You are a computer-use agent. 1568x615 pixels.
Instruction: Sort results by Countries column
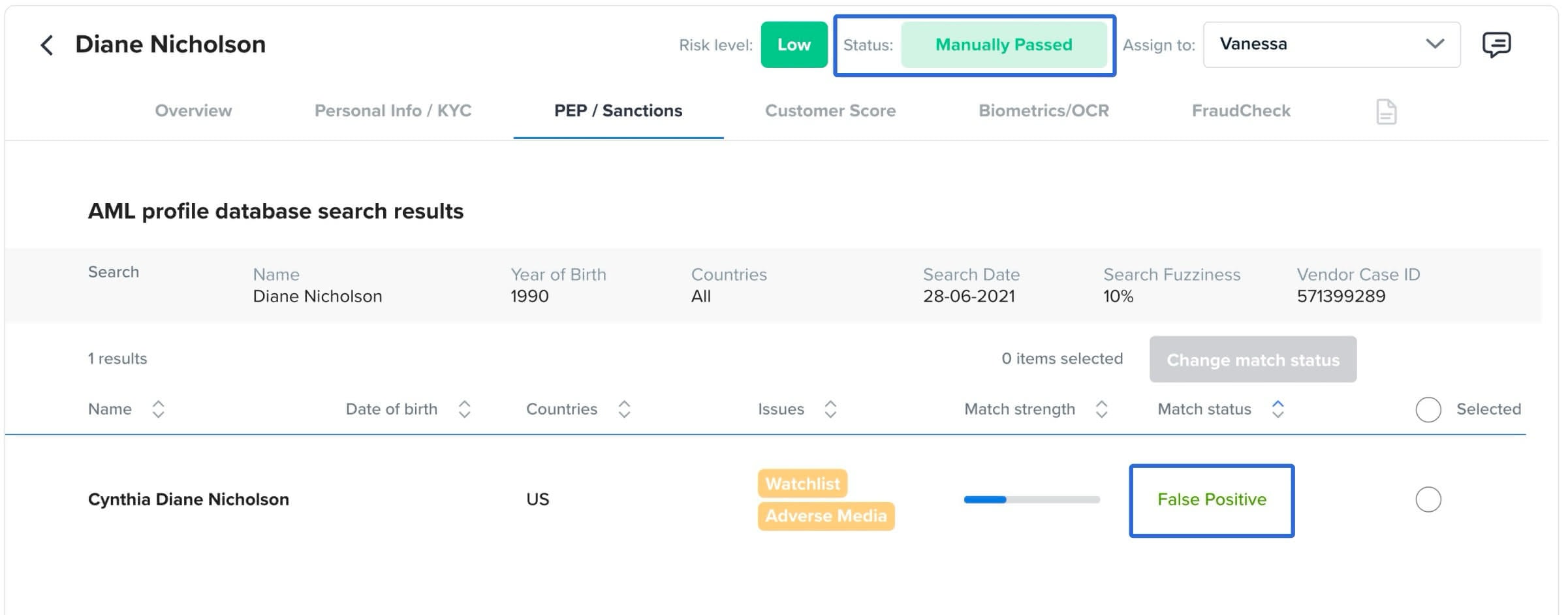point(624,409)
